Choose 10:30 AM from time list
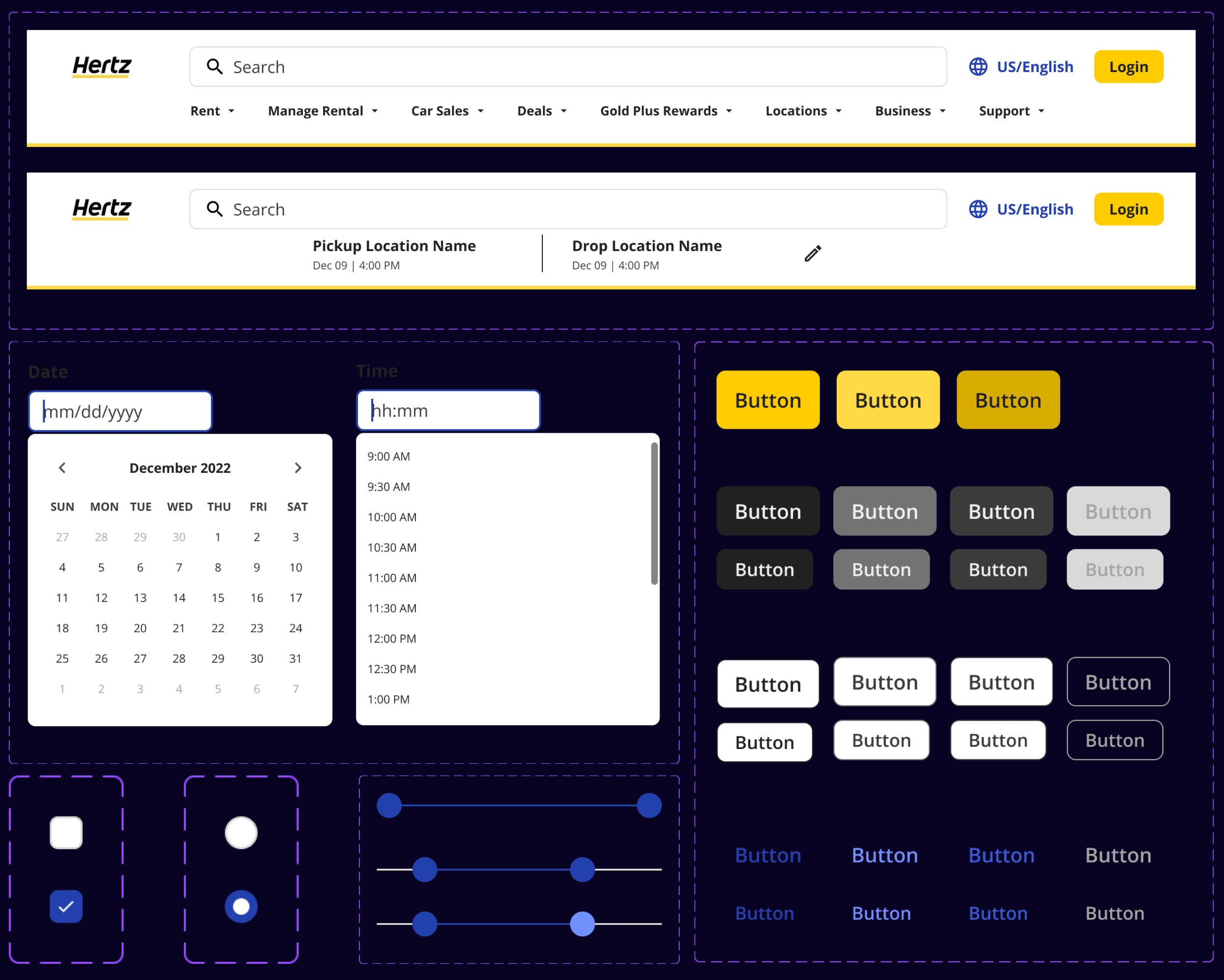The width and height of the screenshot is (1224, 980). [392, 547]
